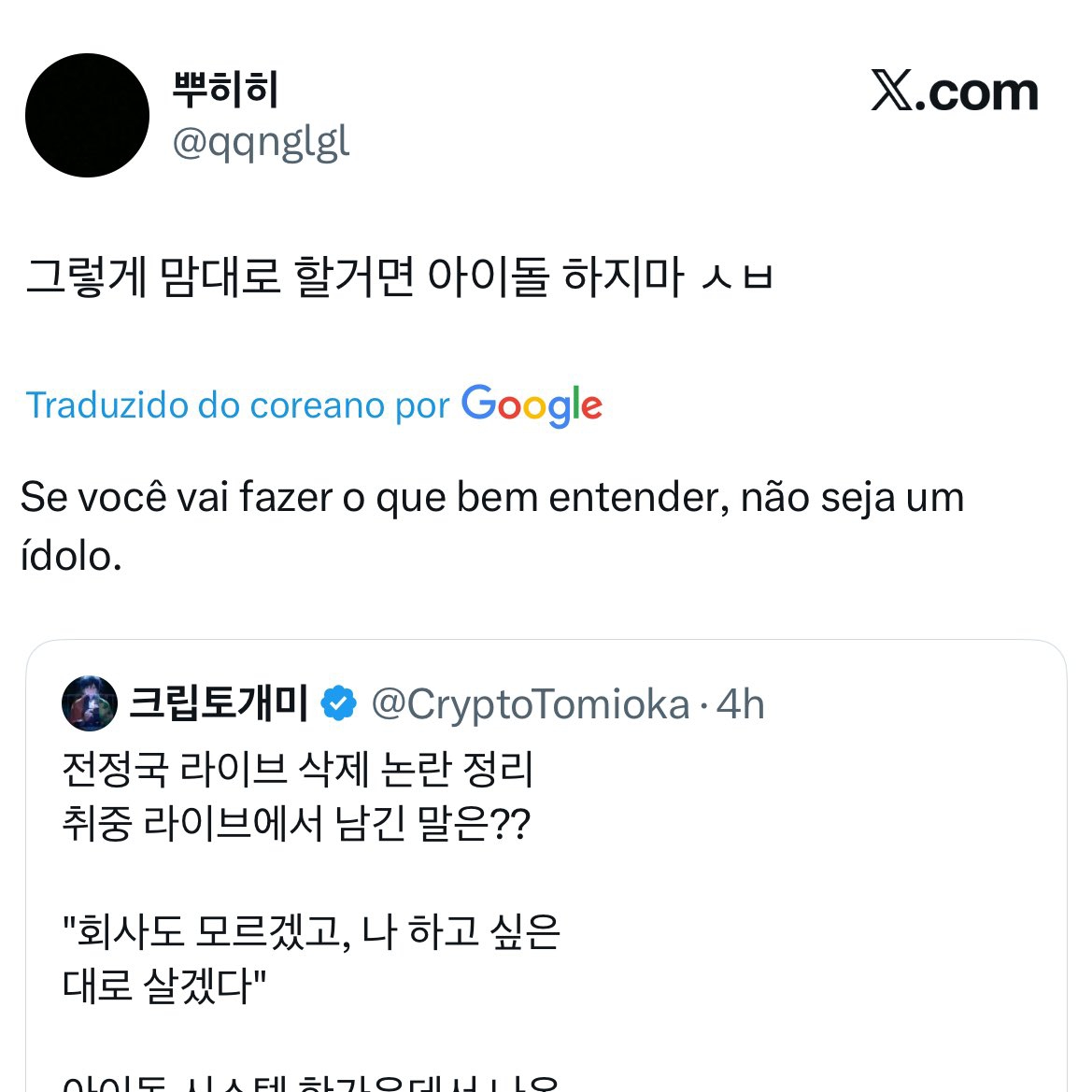Click the quoted line "전정국 라이브 삭제 논란 정리"
This screenshot has height=1092, width=1092.
click(297, 770)
